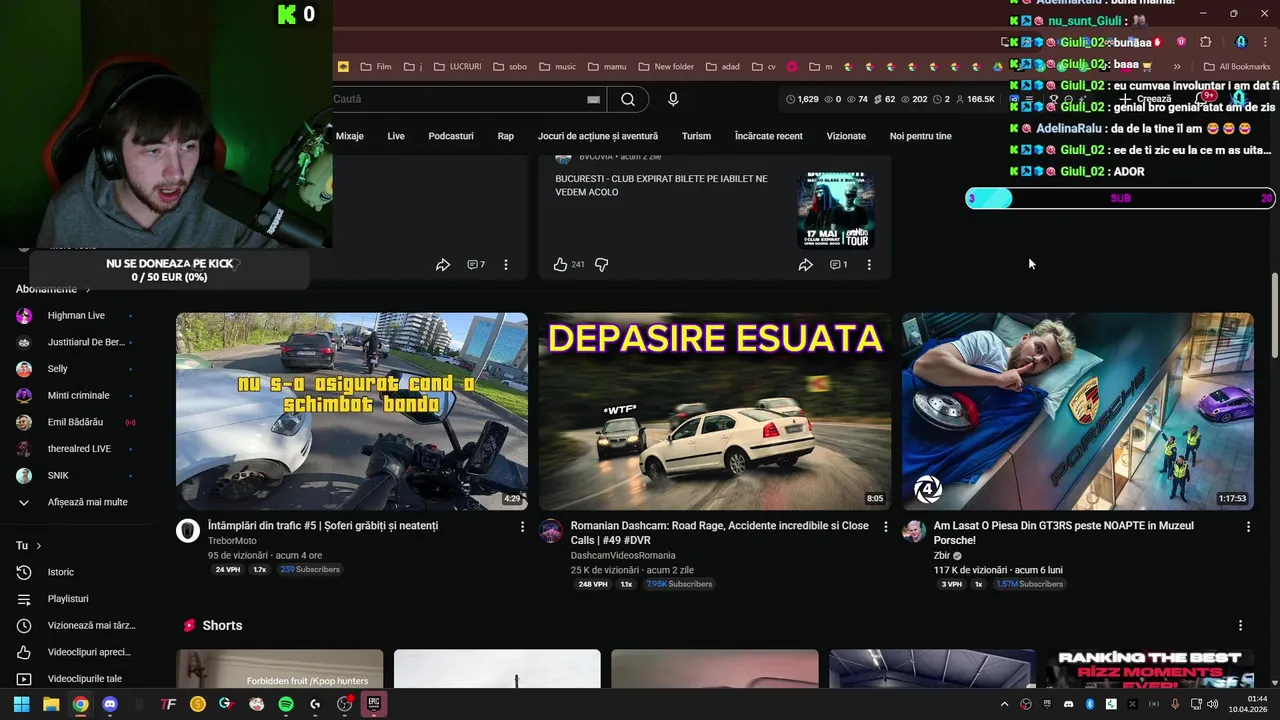Open the Highman Live subscription
This screenshot has height=720, width=1280.
point(76,316)
